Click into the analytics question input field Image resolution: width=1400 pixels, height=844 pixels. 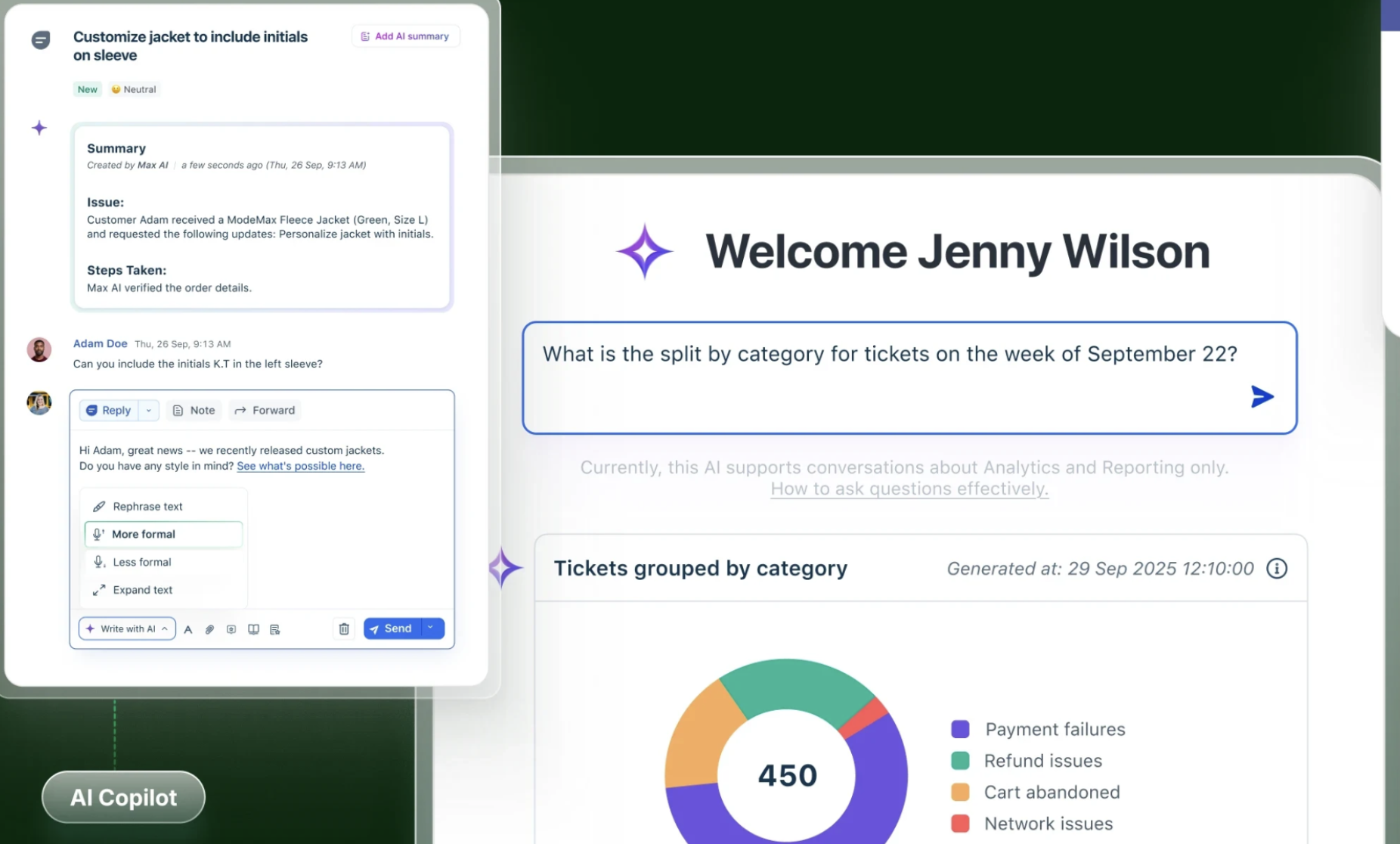[x=909, y=378]
